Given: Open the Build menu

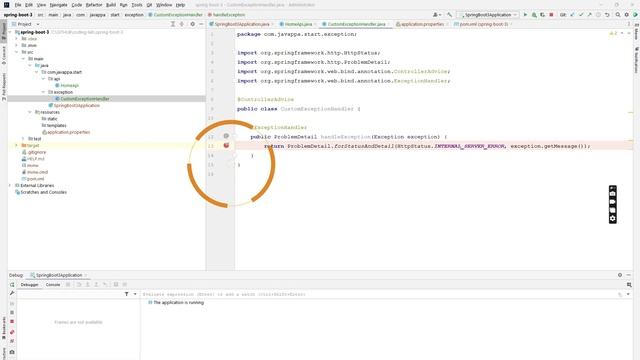Looking at the screenshot, I should click(x=111, y=5).
